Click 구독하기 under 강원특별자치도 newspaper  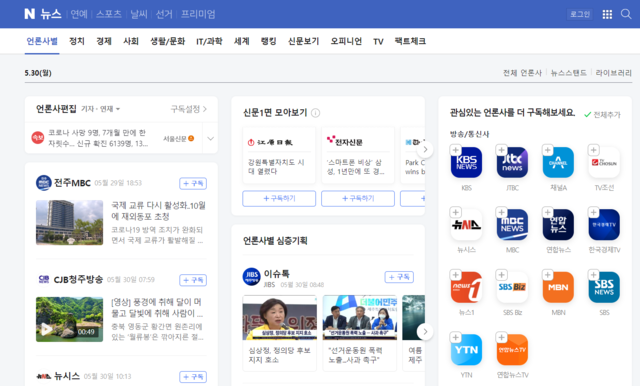(279, 198)
